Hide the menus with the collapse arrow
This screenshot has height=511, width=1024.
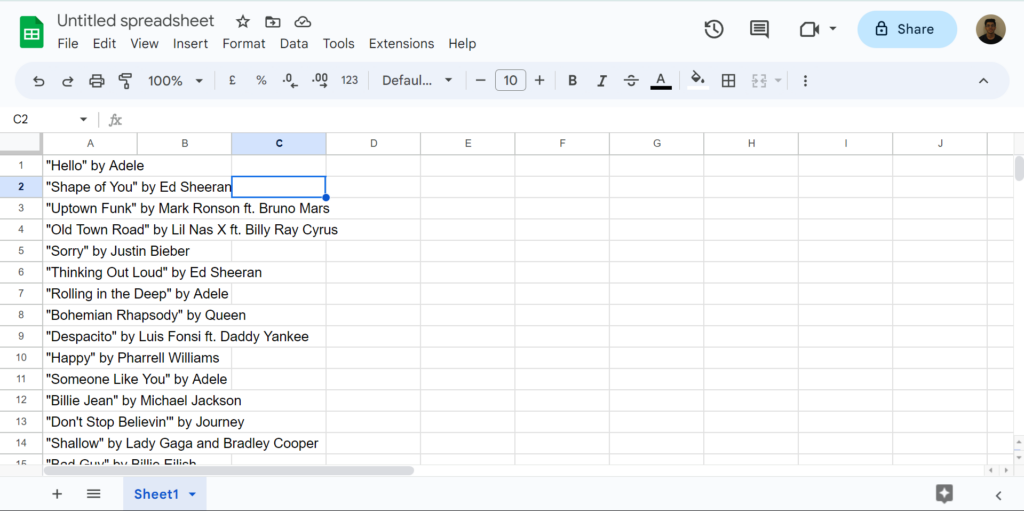tap(984, 80)
